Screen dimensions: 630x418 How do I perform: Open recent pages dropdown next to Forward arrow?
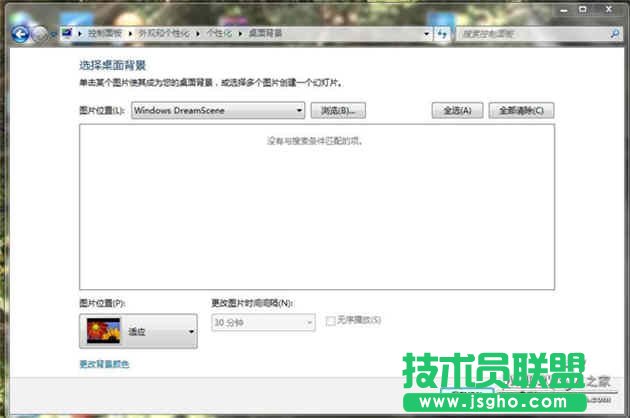click(53, 35)
